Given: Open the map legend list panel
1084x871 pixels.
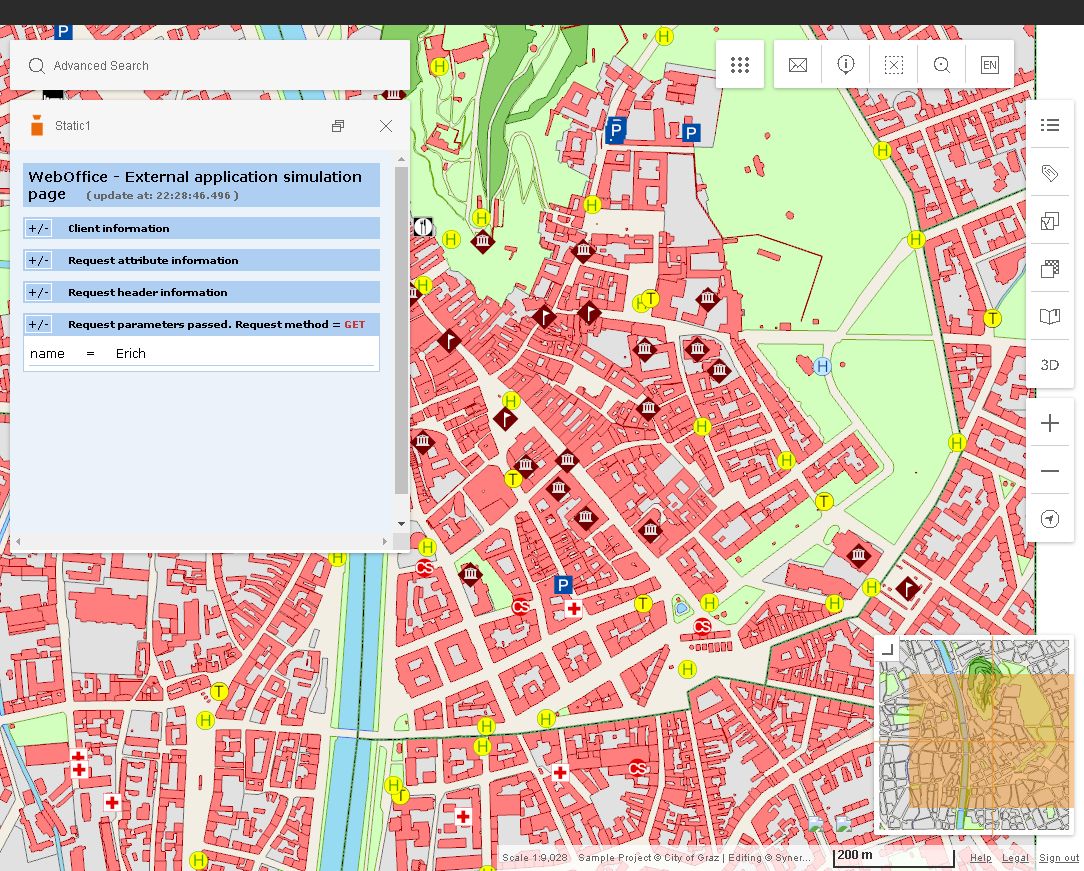Looking at the screenshot, I should 1049,125.
